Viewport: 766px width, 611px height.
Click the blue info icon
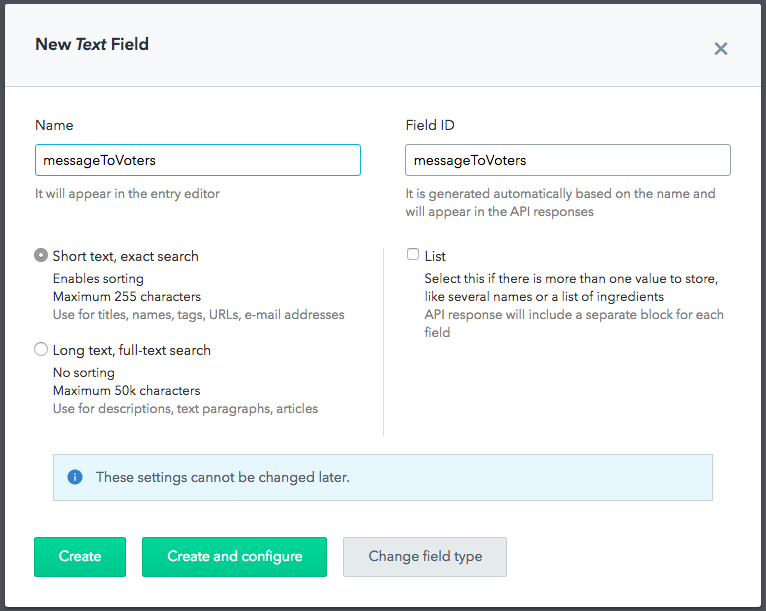tap(75, 477)
